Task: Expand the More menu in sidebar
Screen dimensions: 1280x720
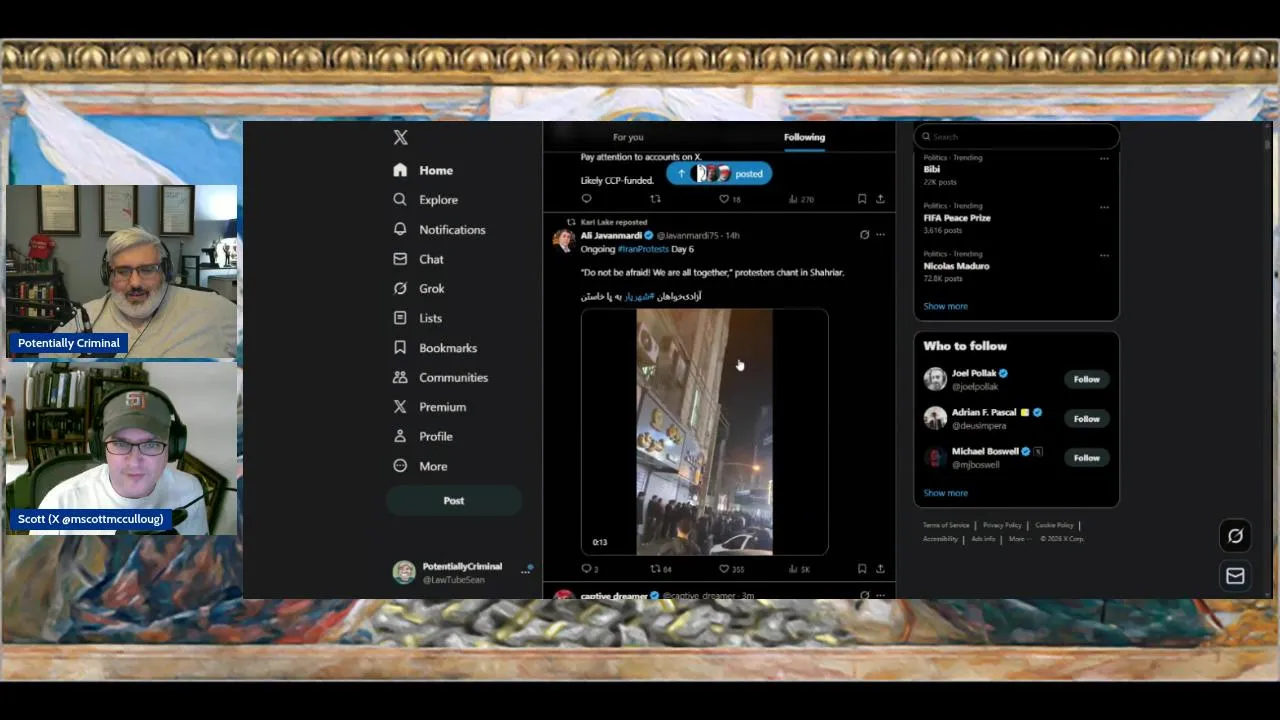Action: coord(420,466)
